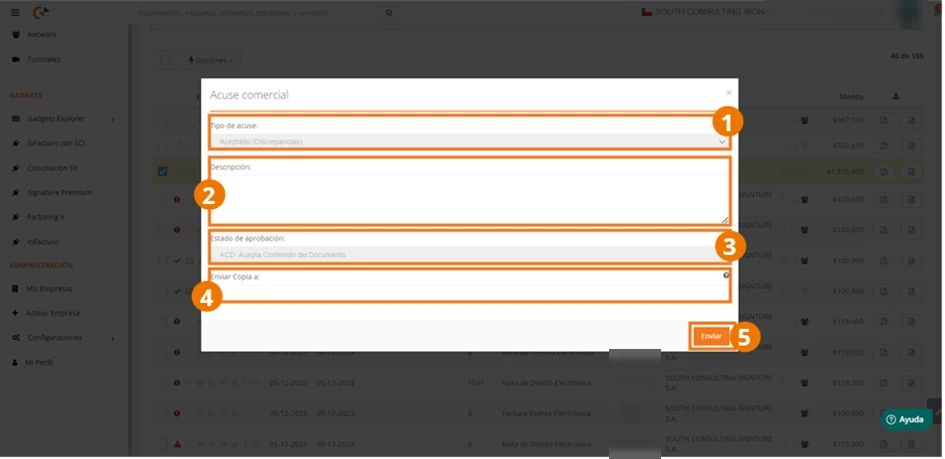Screen dimensions: 945x459
Task: Open Mi Perfil link
Action: click(x=39, y=363)
